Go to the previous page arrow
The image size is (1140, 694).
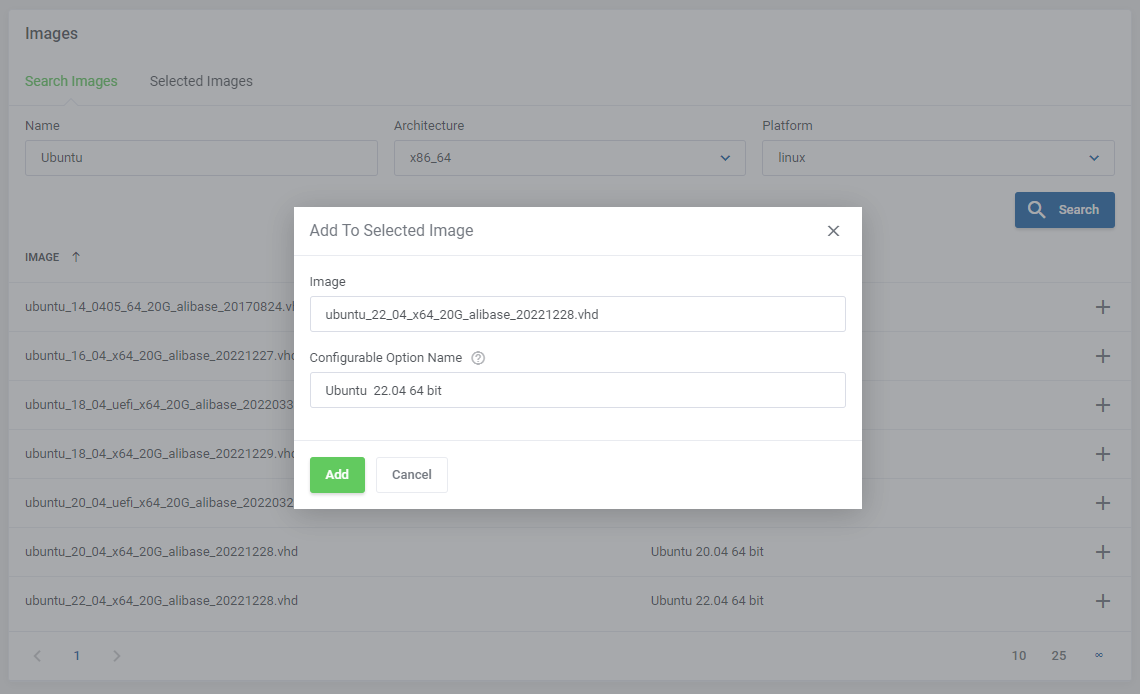[x=37, y=656]
